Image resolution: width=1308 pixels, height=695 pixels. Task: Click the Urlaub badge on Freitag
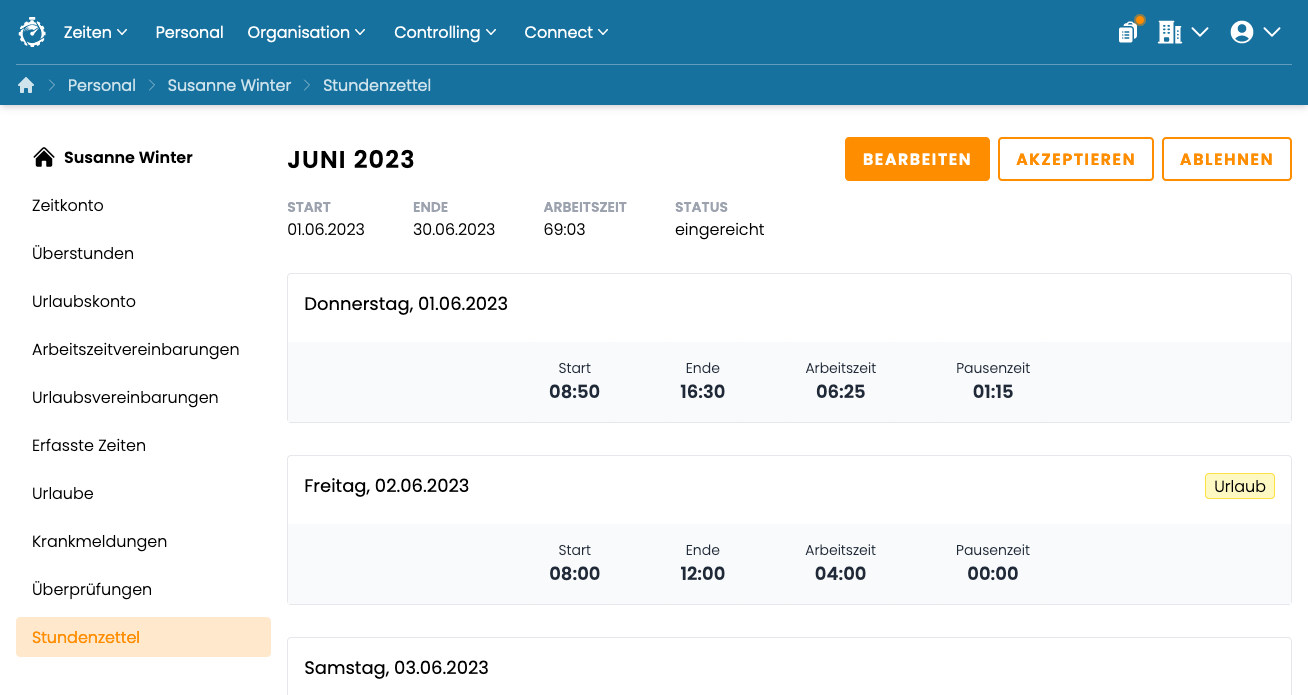(1240, 486)
